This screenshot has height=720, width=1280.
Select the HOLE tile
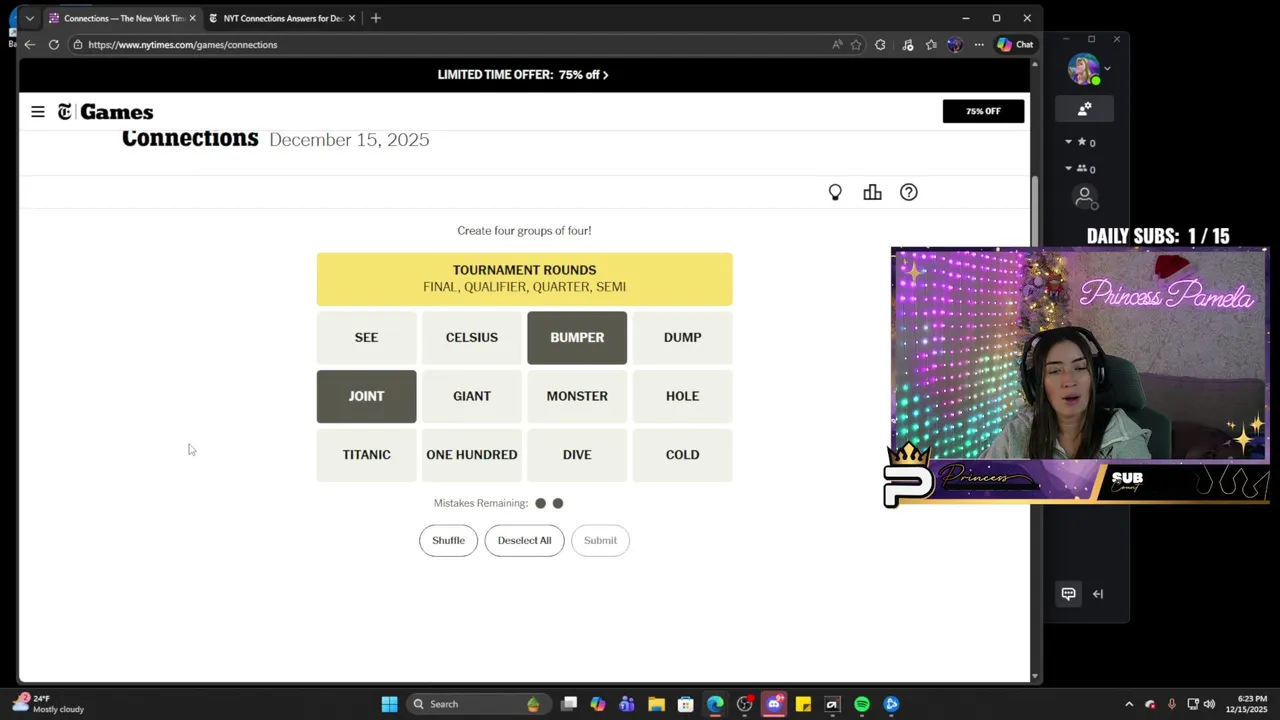[x=682, y=396]
